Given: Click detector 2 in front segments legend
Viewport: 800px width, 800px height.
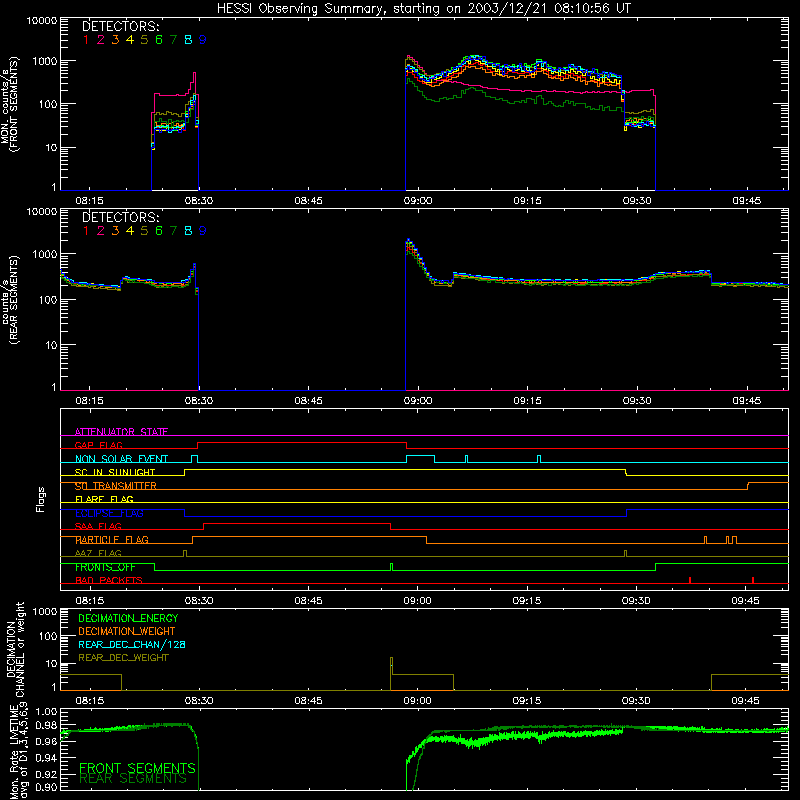Looking at the screenshot, I should 101,40.
